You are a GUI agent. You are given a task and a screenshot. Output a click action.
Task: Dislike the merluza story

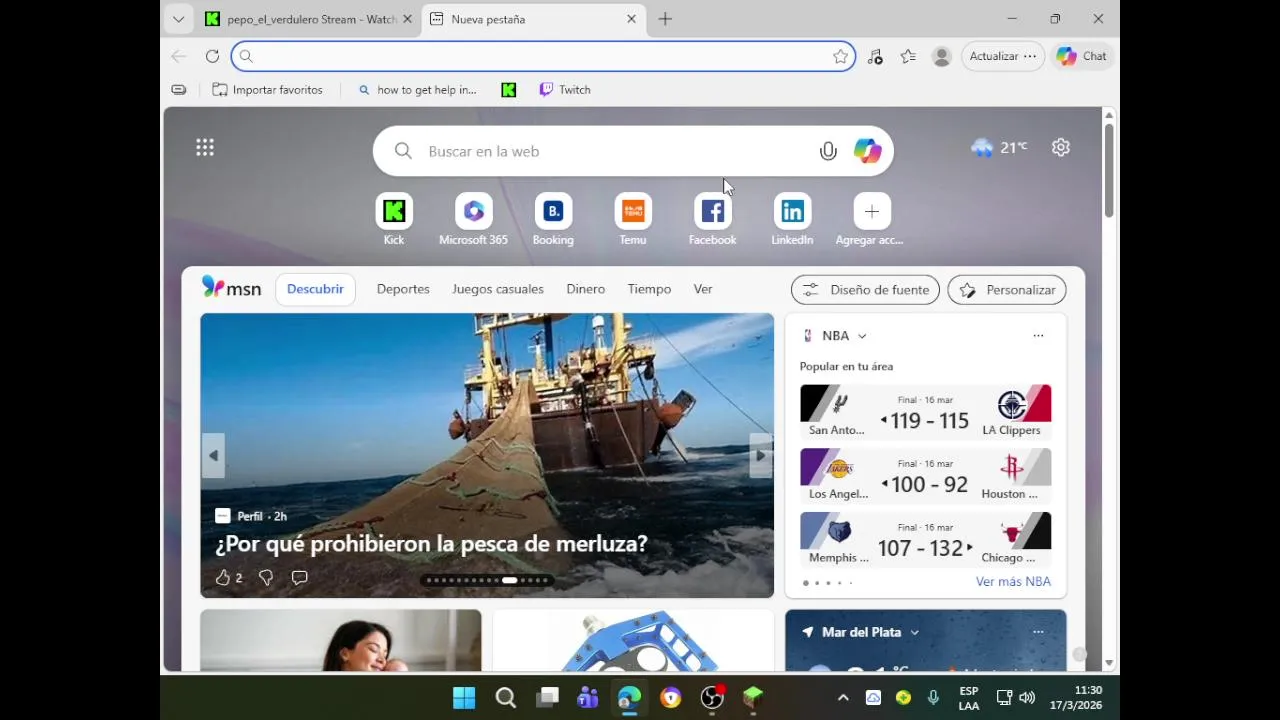click(266, 578)
